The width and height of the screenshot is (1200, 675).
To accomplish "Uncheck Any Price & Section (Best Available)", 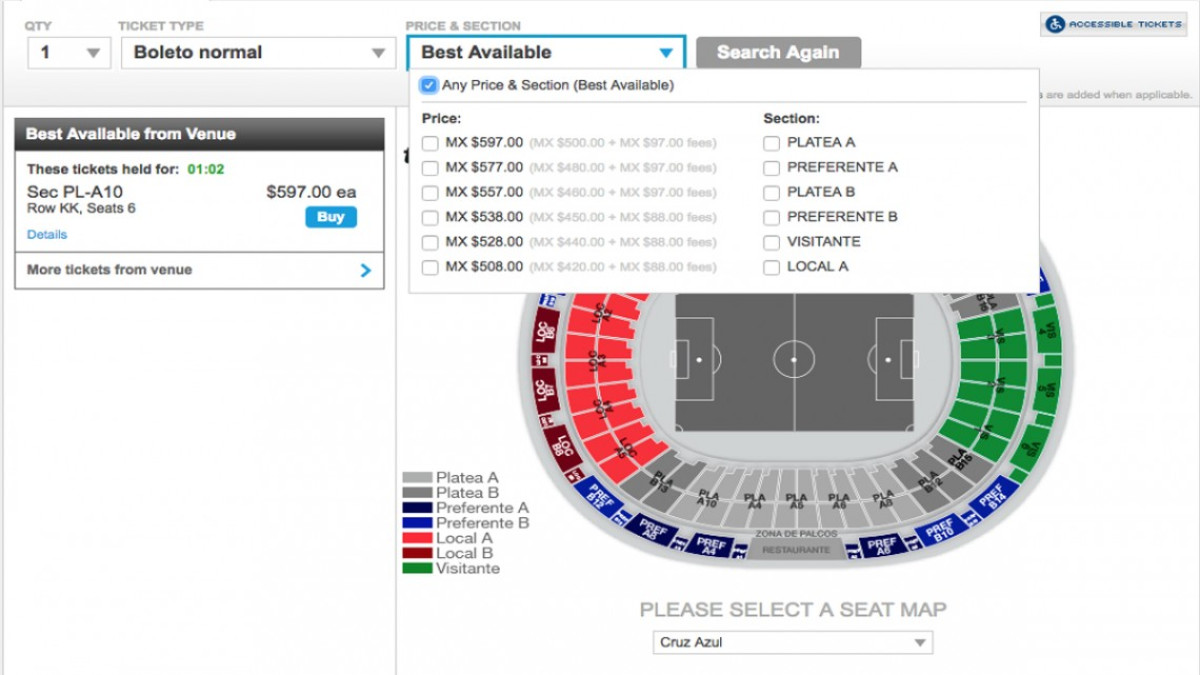I will pyautogui.click(x=429, y=85).
